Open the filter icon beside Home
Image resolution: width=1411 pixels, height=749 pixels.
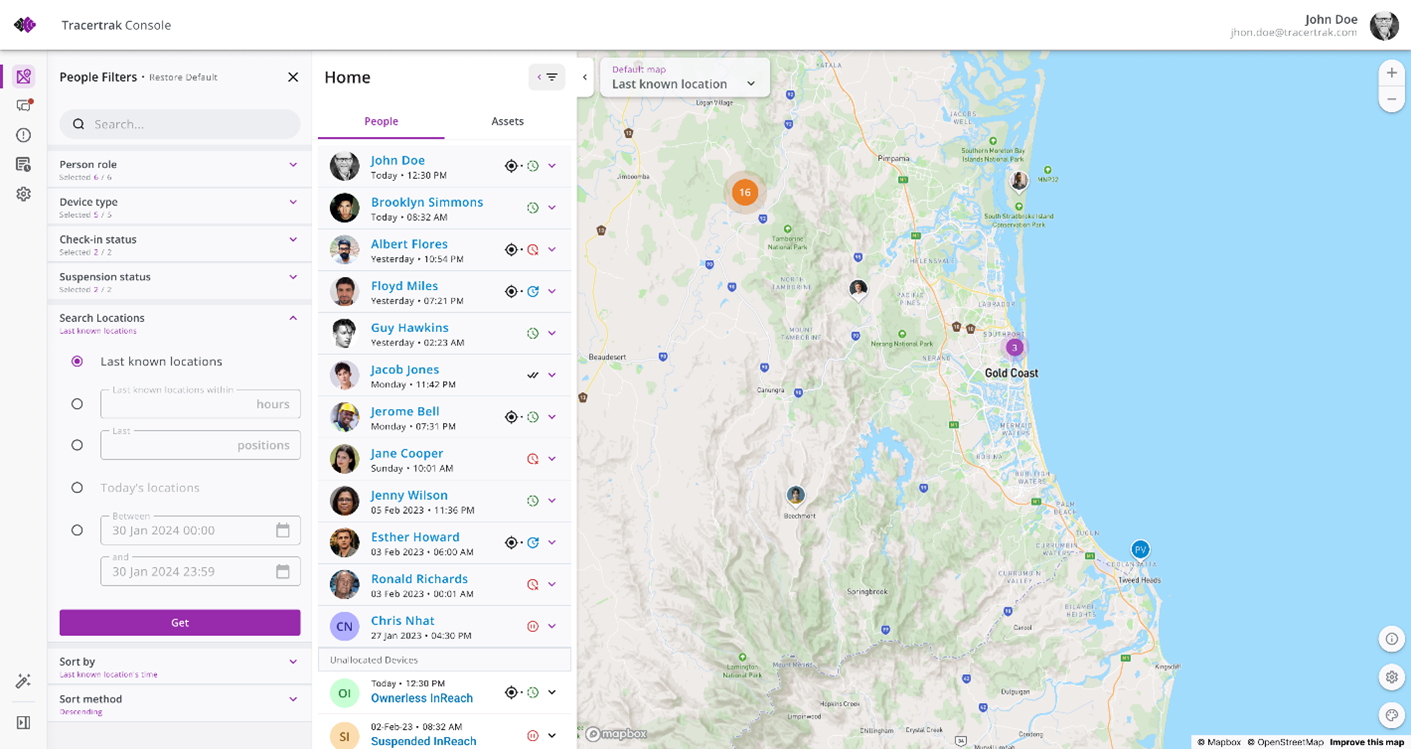coord(547,77)
